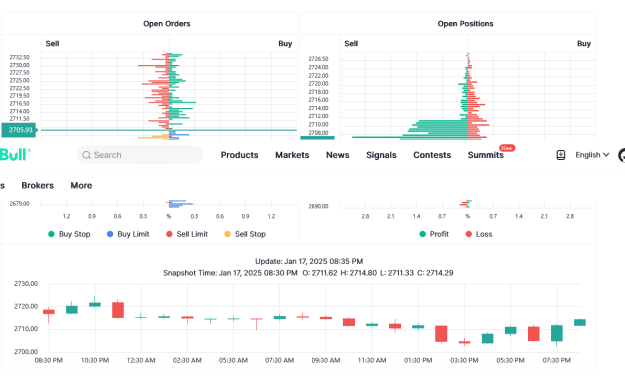Image resolution: width=625 pixels, height=383 pixels.
Task: Click the 2679.00 price label
Action: 20,204
